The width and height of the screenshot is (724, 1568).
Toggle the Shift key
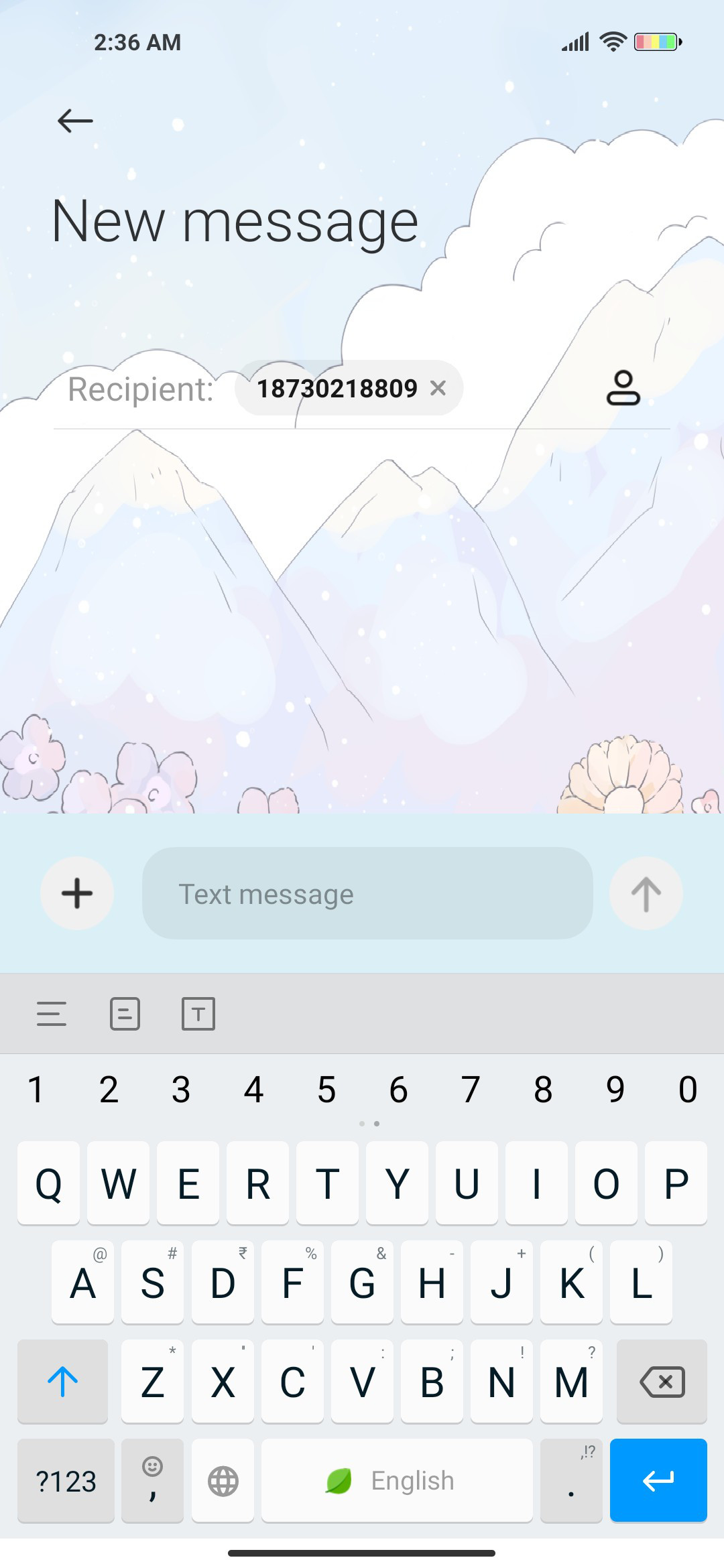point(62,1381)
